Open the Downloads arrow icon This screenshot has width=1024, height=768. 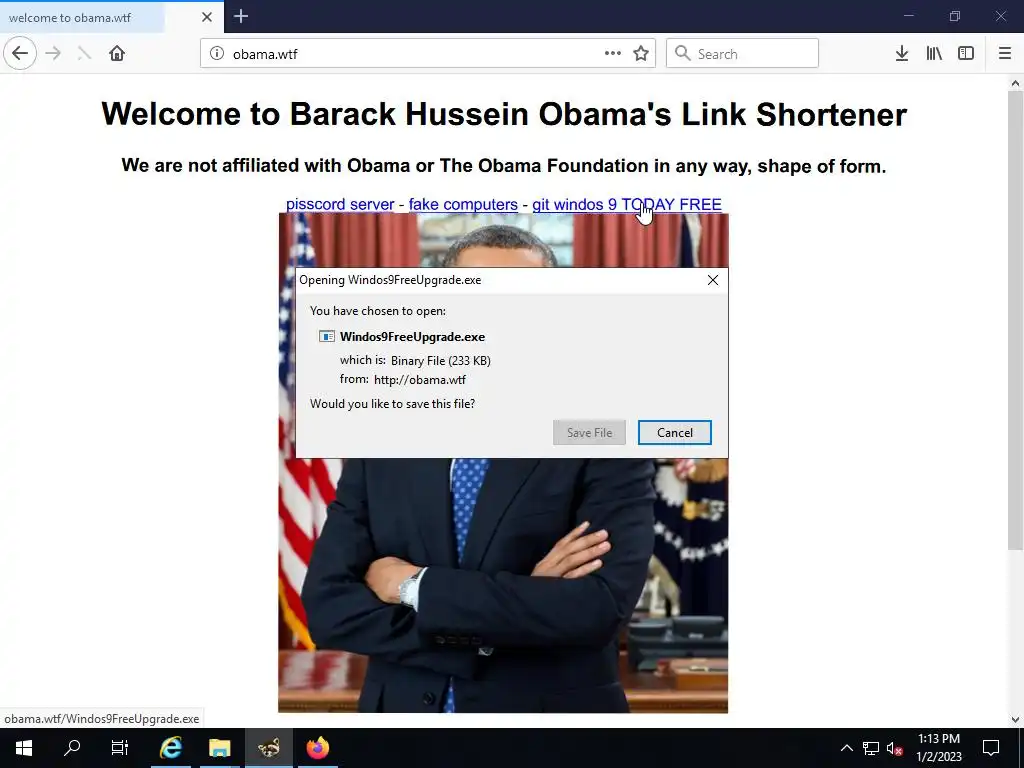coord(902,54)
